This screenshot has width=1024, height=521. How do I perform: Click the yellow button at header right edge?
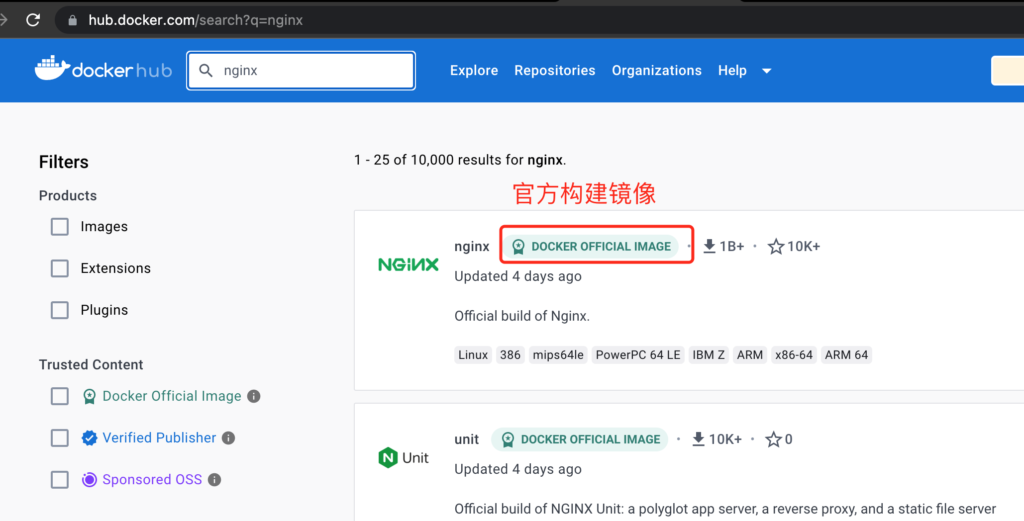(x=1008, y=71)
